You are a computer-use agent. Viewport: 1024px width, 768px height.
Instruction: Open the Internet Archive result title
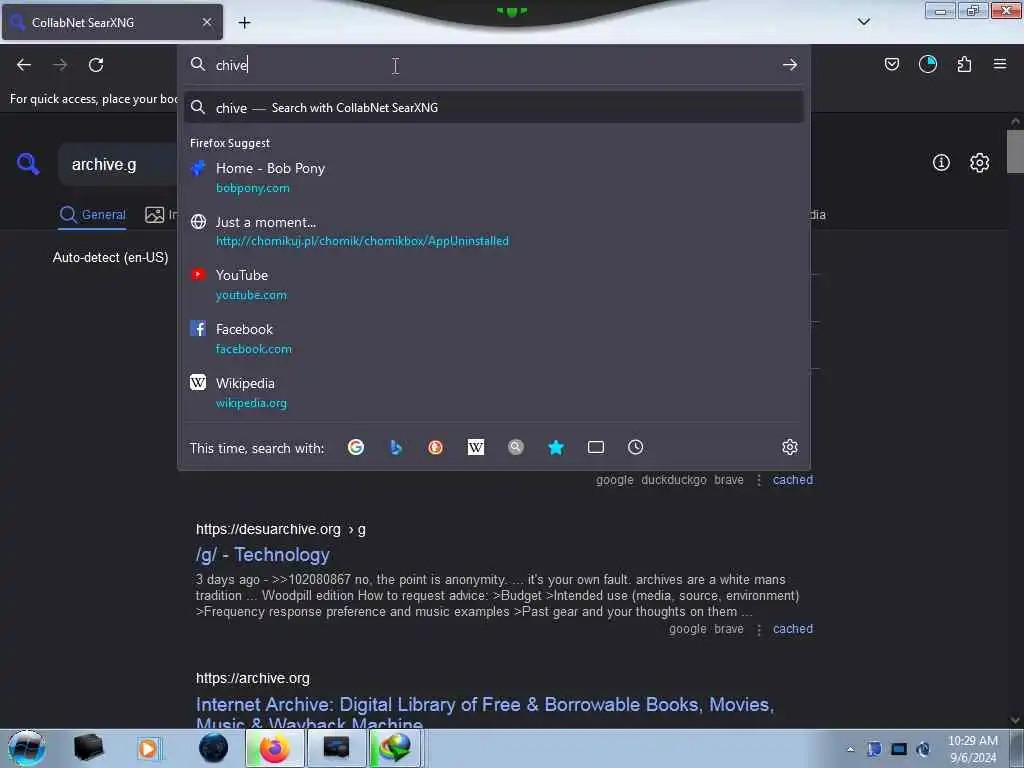[x=485, y=713]
